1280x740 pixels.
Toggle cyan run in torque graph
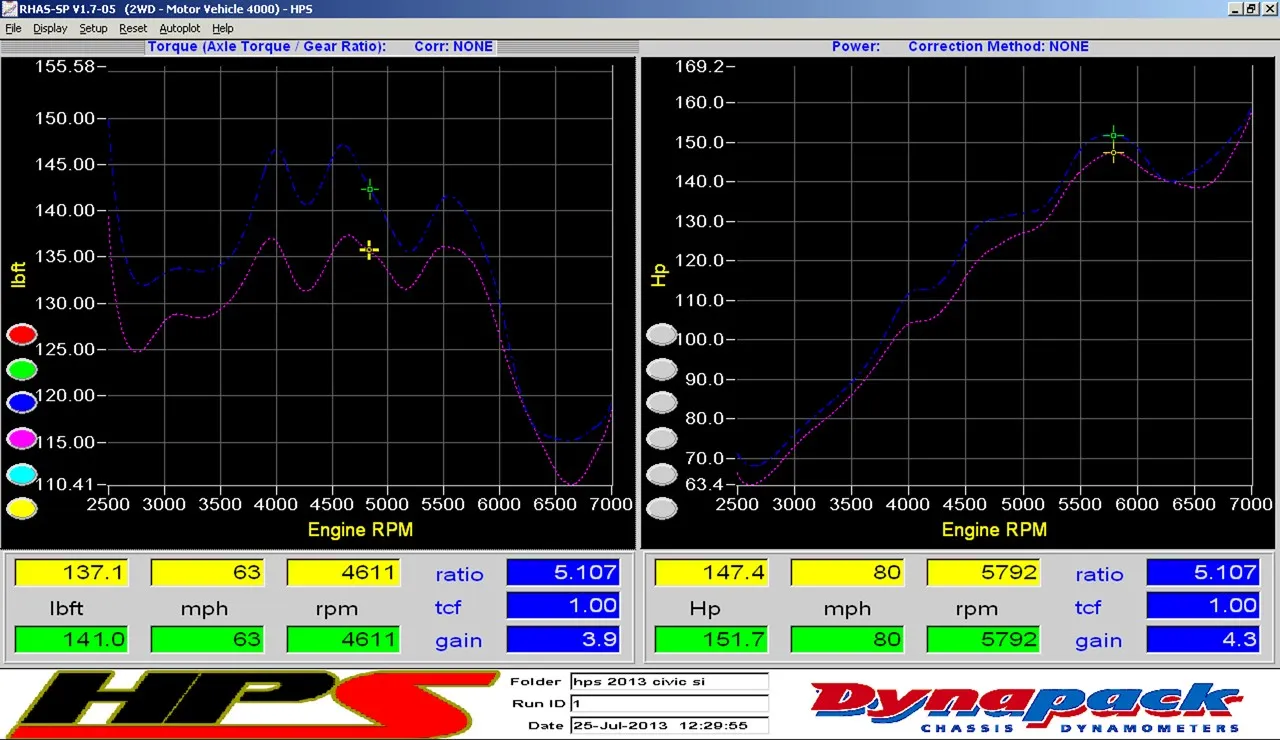click(x=22, y=474)
